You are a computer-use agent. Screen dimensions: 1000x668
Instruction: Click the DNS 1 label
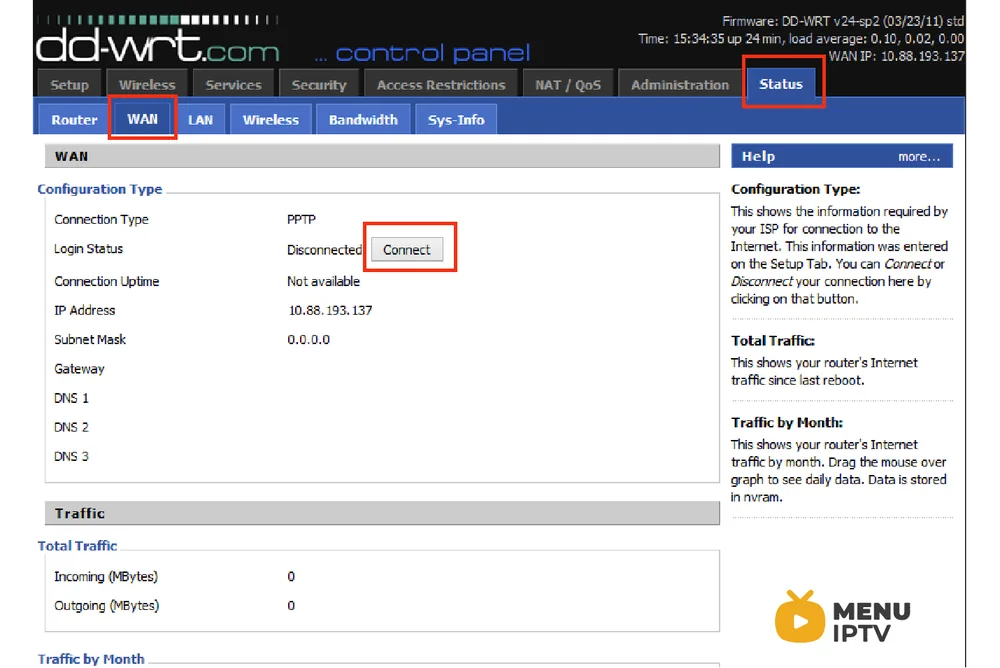[x=71, y=398]
